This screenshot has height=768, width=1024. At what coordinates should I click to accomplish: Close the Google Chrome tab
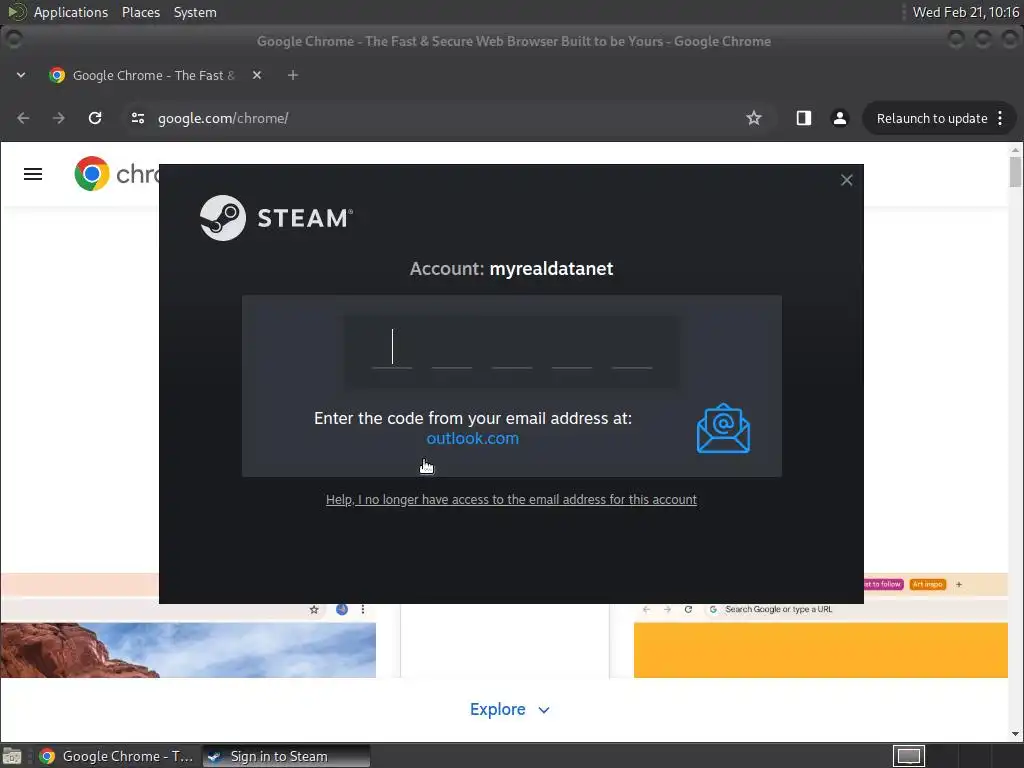coord(257,75)
